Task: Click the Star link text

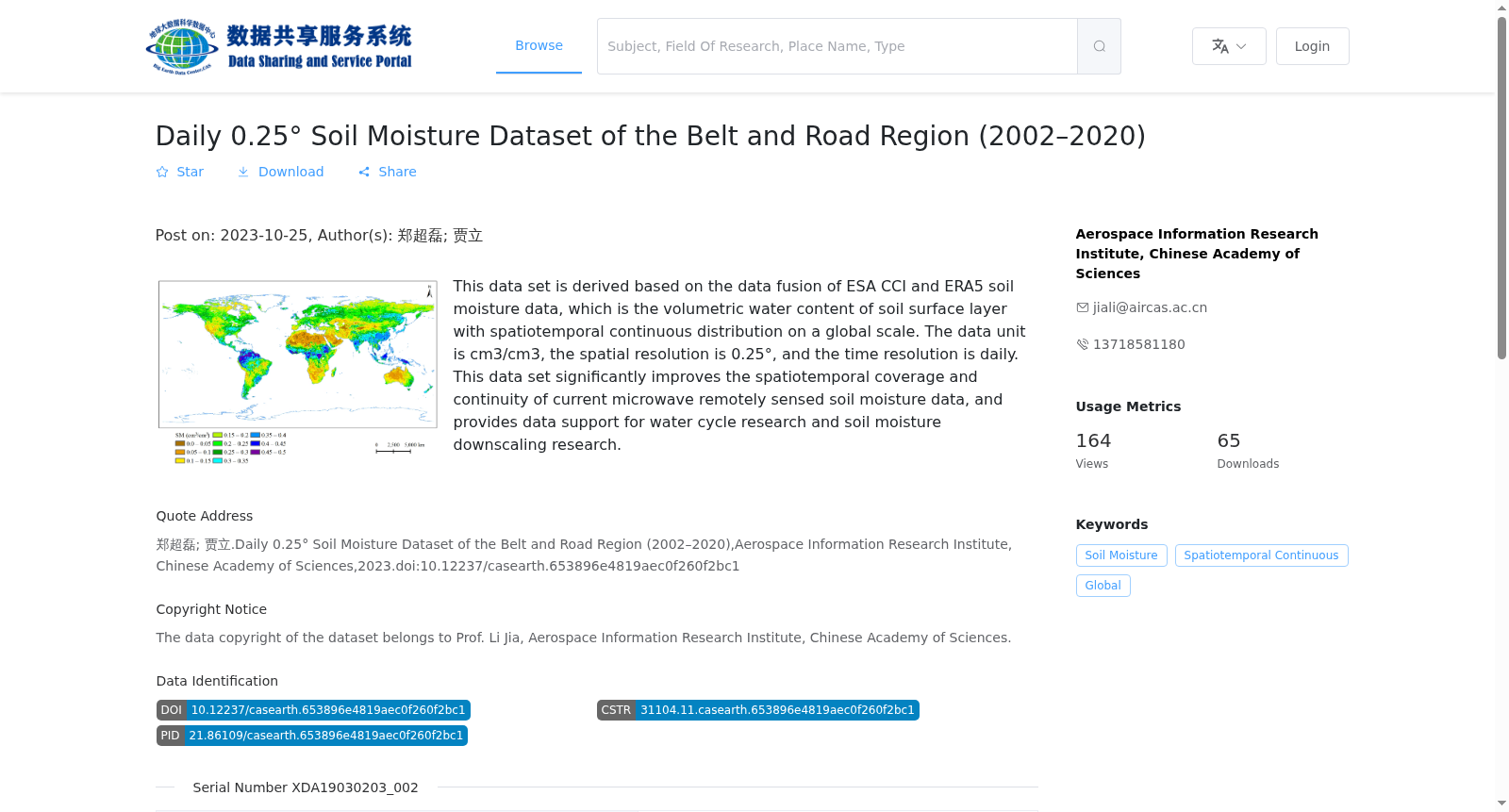Action: [190, 172]
